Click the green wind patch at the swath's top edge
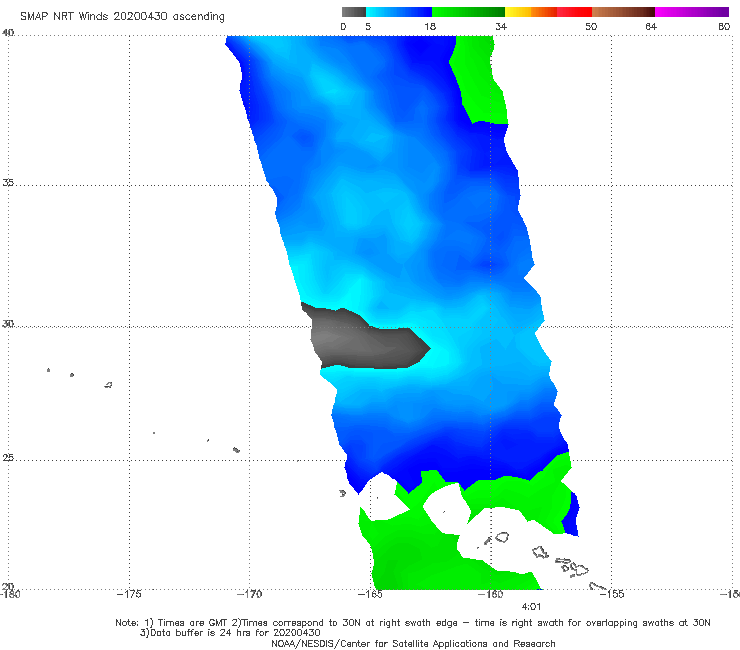The height and width of the screenshot is (650, 740). point(479,78)
